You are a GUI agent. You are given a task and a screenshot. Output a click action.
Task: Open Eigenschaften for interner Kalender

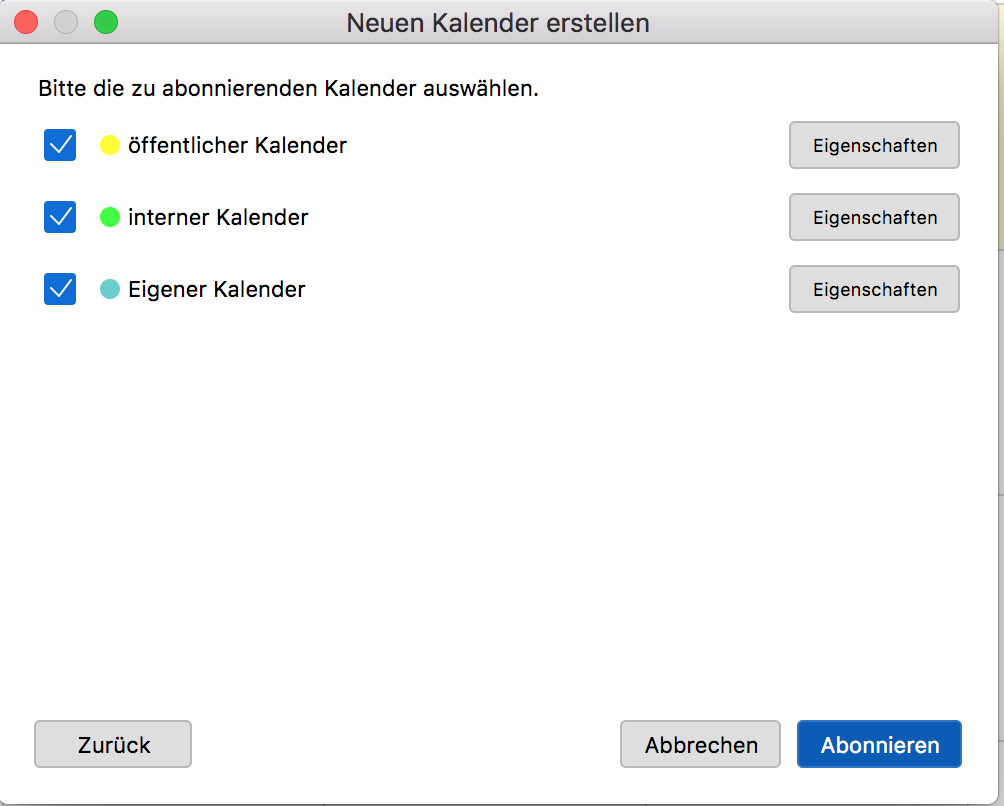[874, 217]
